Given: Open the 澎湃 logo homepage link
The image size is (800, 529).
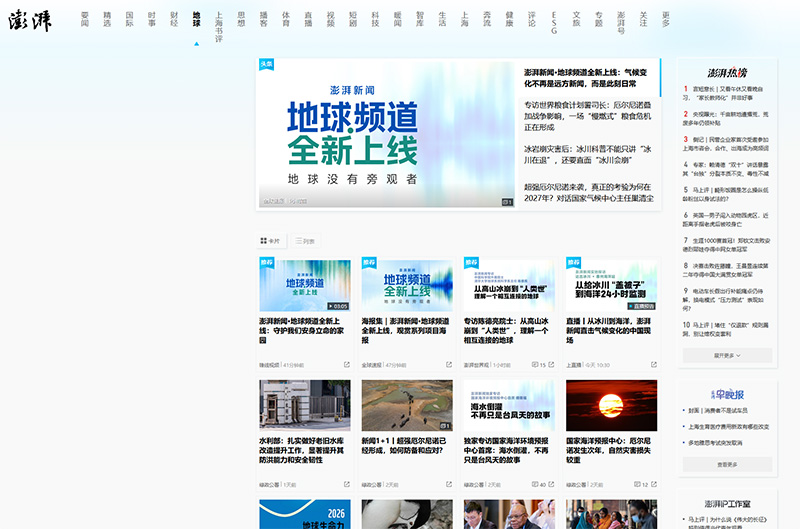Looking at the screenshot, I should 30,20.
